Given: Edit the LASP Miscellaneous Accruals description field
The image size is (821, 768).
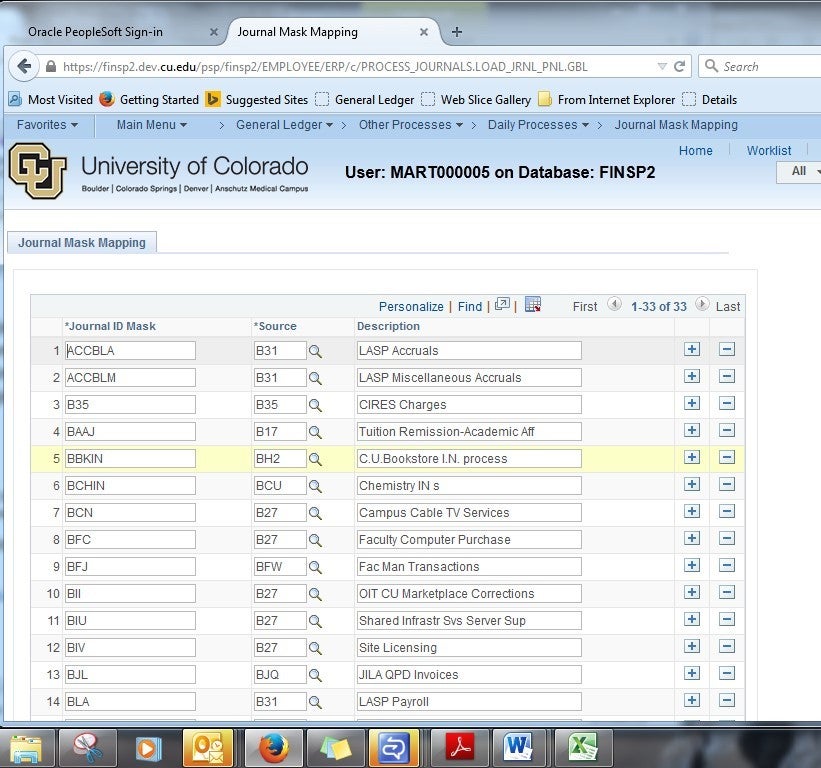Looking at the screenshot, I should [469, 377].
